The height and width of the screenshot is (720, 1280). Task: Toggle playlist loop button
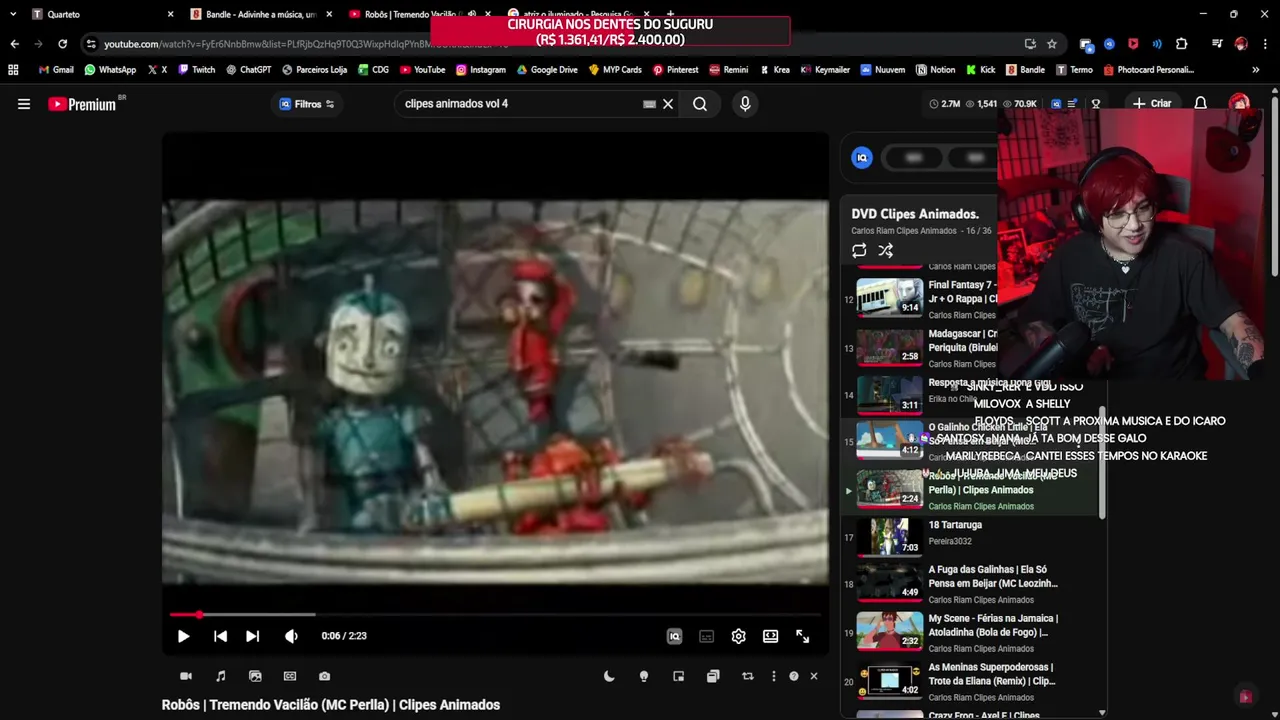859,251
